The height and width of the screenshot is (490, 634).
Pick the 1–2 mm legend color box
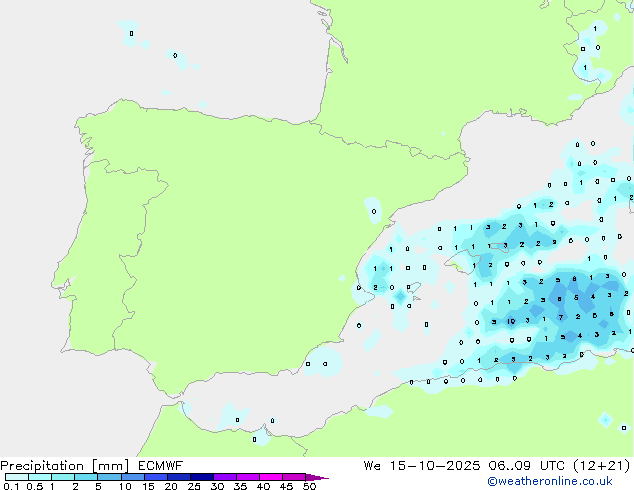(x=63, y=477)
